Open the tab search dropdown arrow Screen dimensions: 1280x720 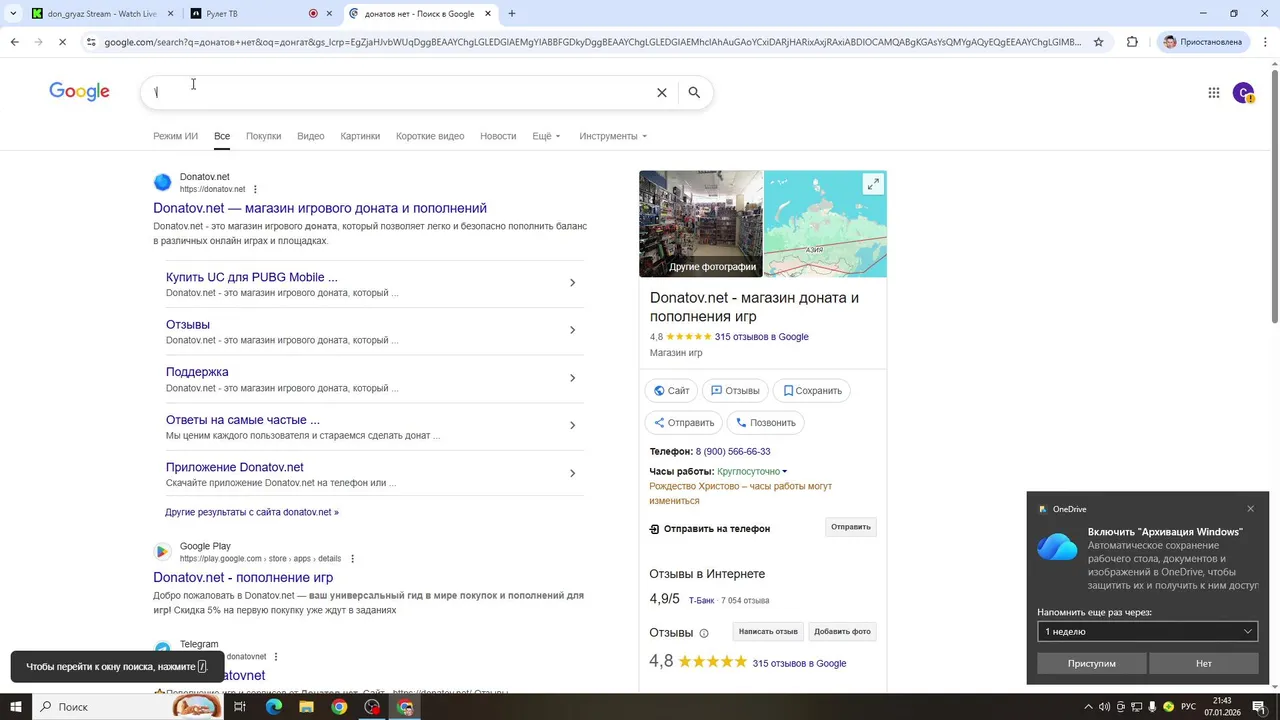[13, 14]
